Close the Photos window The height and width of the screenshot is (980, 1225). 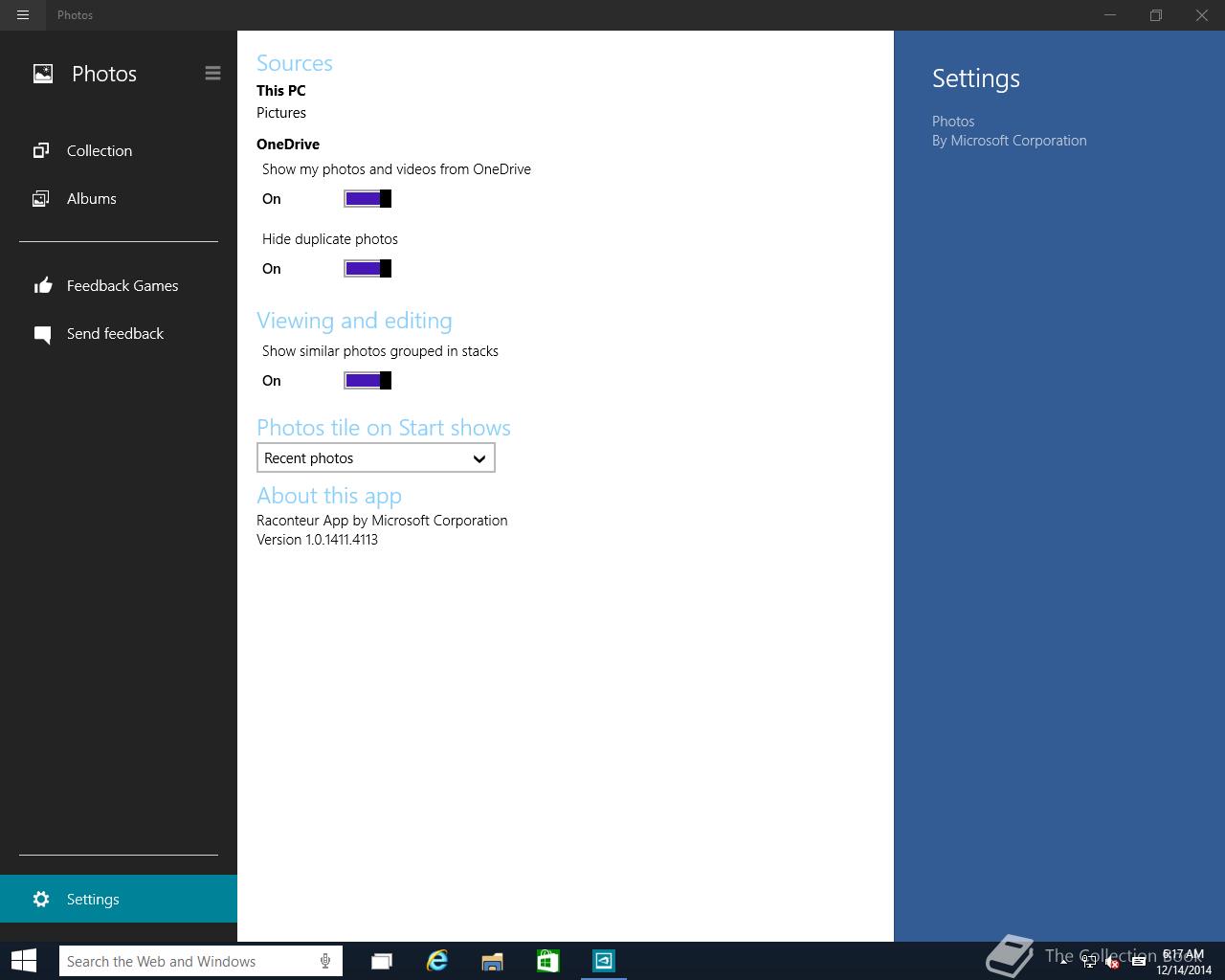click(1202, 15)
